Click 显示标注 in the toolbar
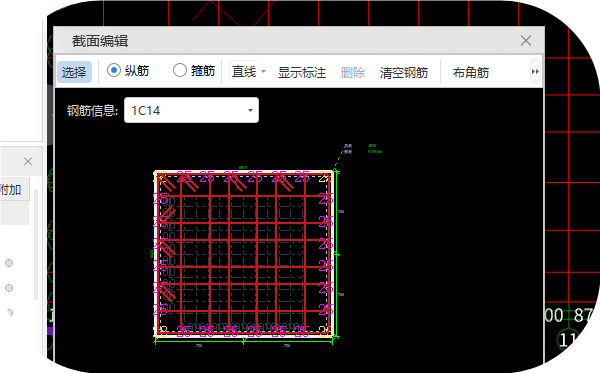Viewport: 600px width, 373px height. [302, 72]
